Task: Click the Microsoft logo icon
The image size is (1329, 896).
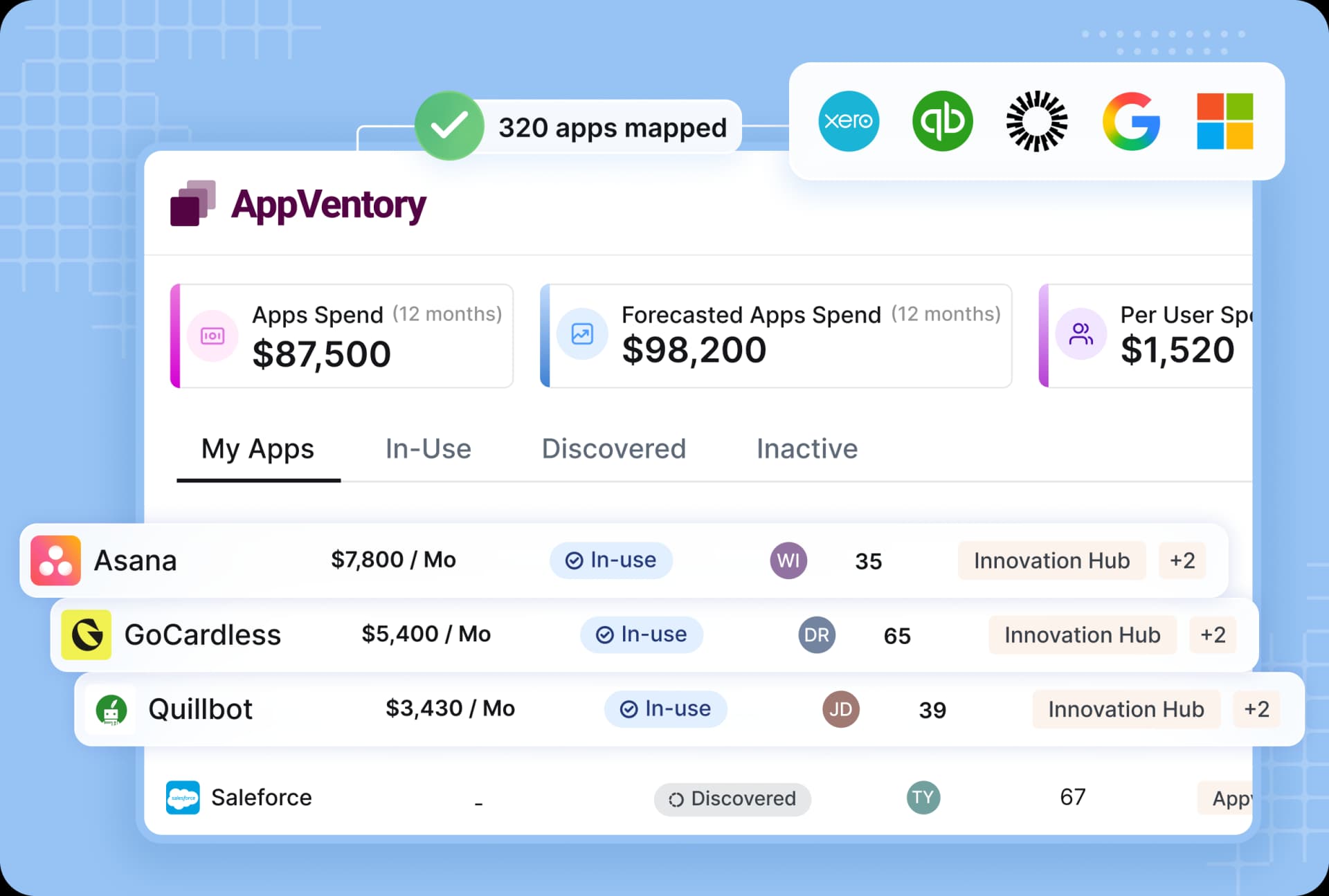Action: (1225, 121)
